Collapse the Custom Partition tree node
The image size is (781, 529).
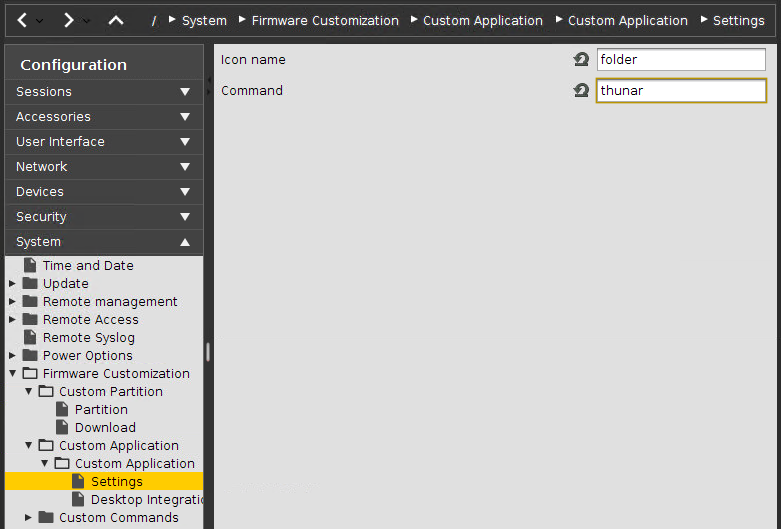[x=29, y=392]
